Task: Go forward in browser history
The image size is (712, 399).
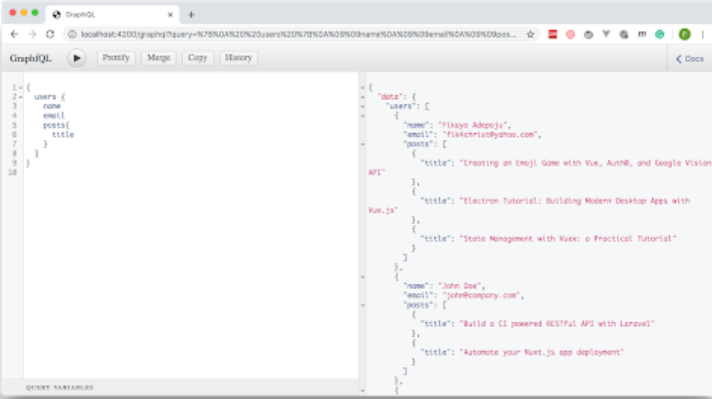Action: point(32,34)
